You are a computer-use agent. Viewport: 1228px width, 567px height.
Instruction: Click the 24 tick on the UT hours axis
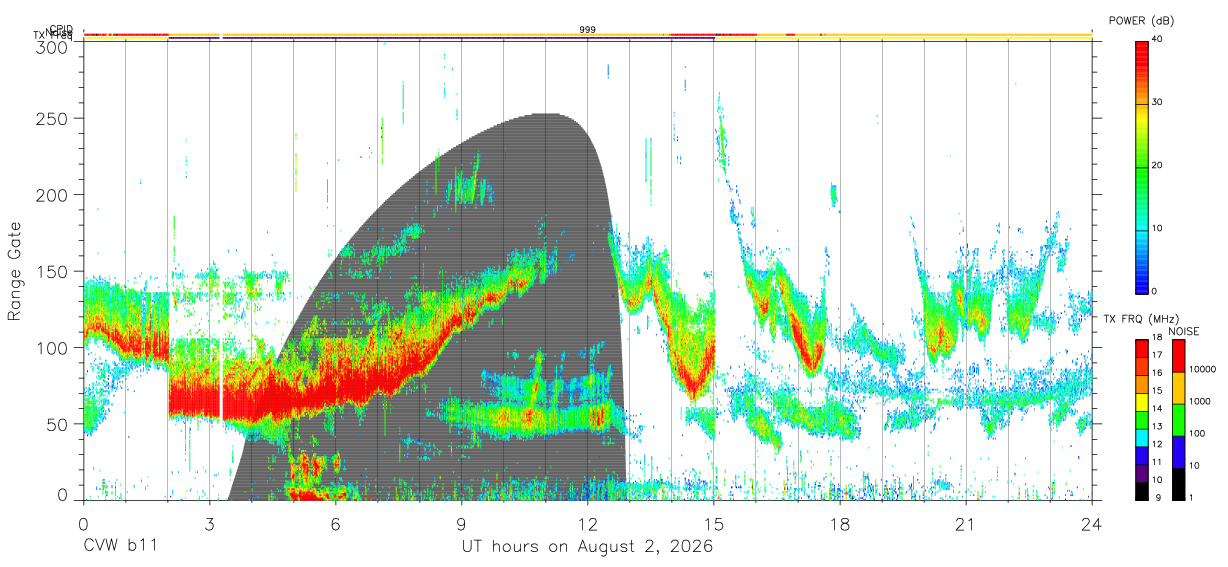(1092, 523)
